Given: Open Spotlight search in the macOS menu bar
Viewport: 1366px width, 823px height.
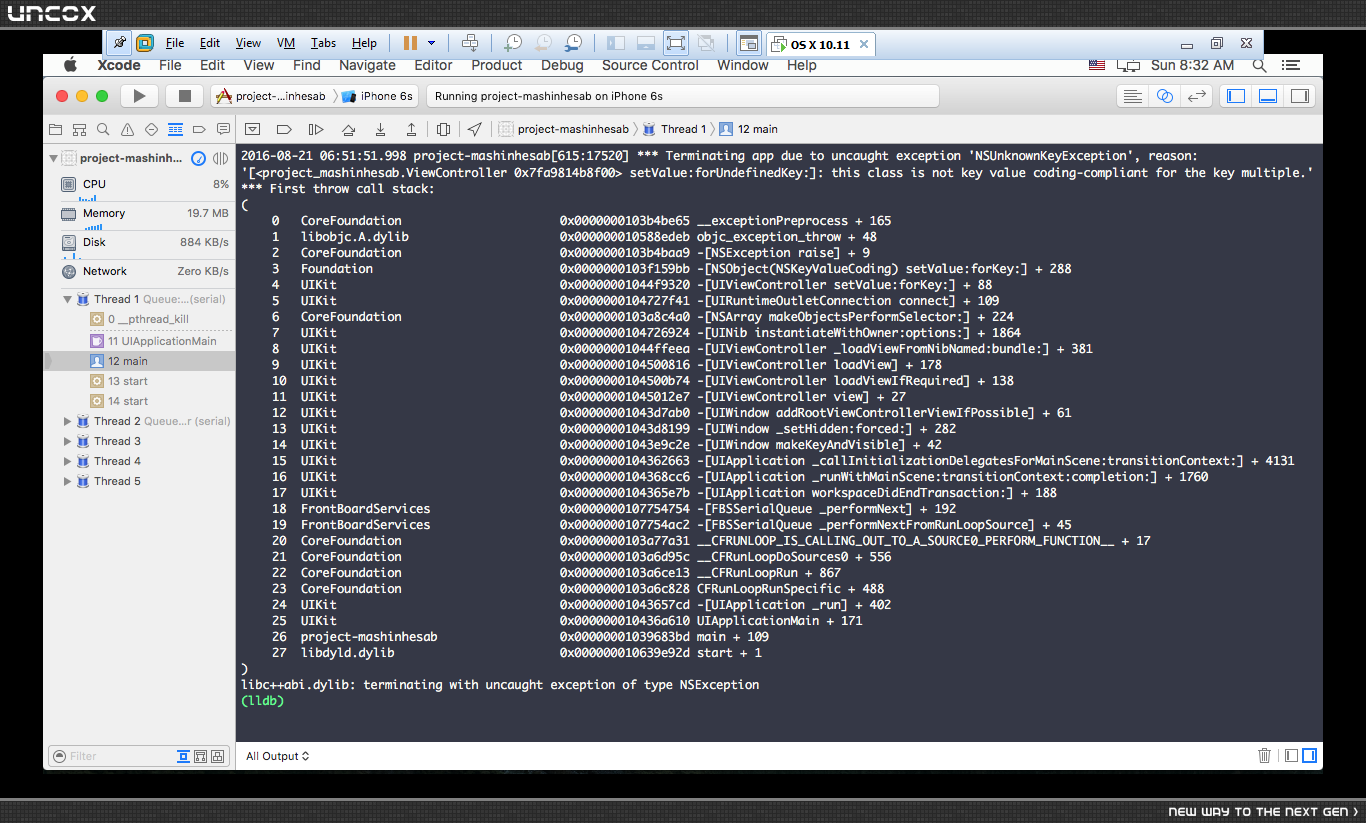Looking at the screenshot, I should (x=1260, y=65).
